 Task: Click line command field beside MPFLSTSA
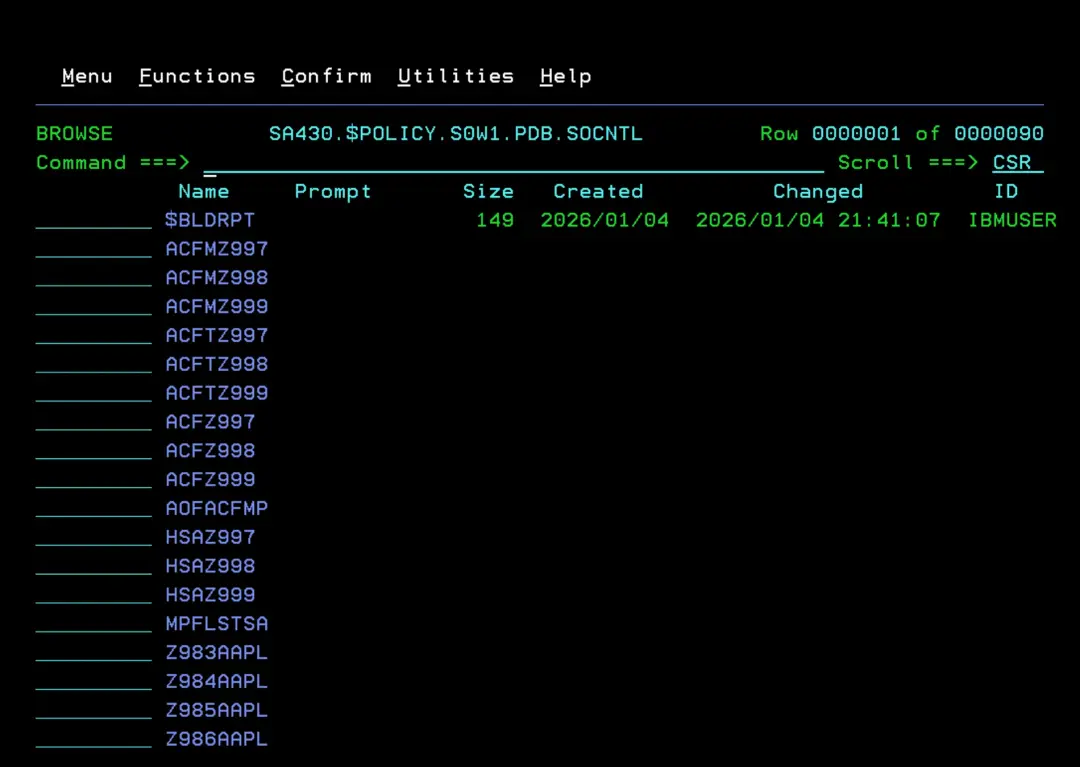(x=94, y=624)
